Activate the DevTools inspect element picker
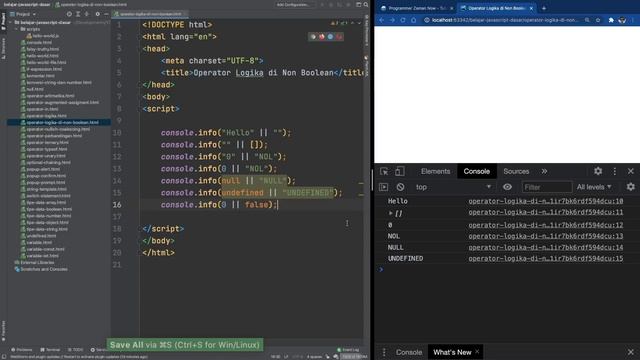This screenshot has width=640, height=360. [x=384, y=171]
